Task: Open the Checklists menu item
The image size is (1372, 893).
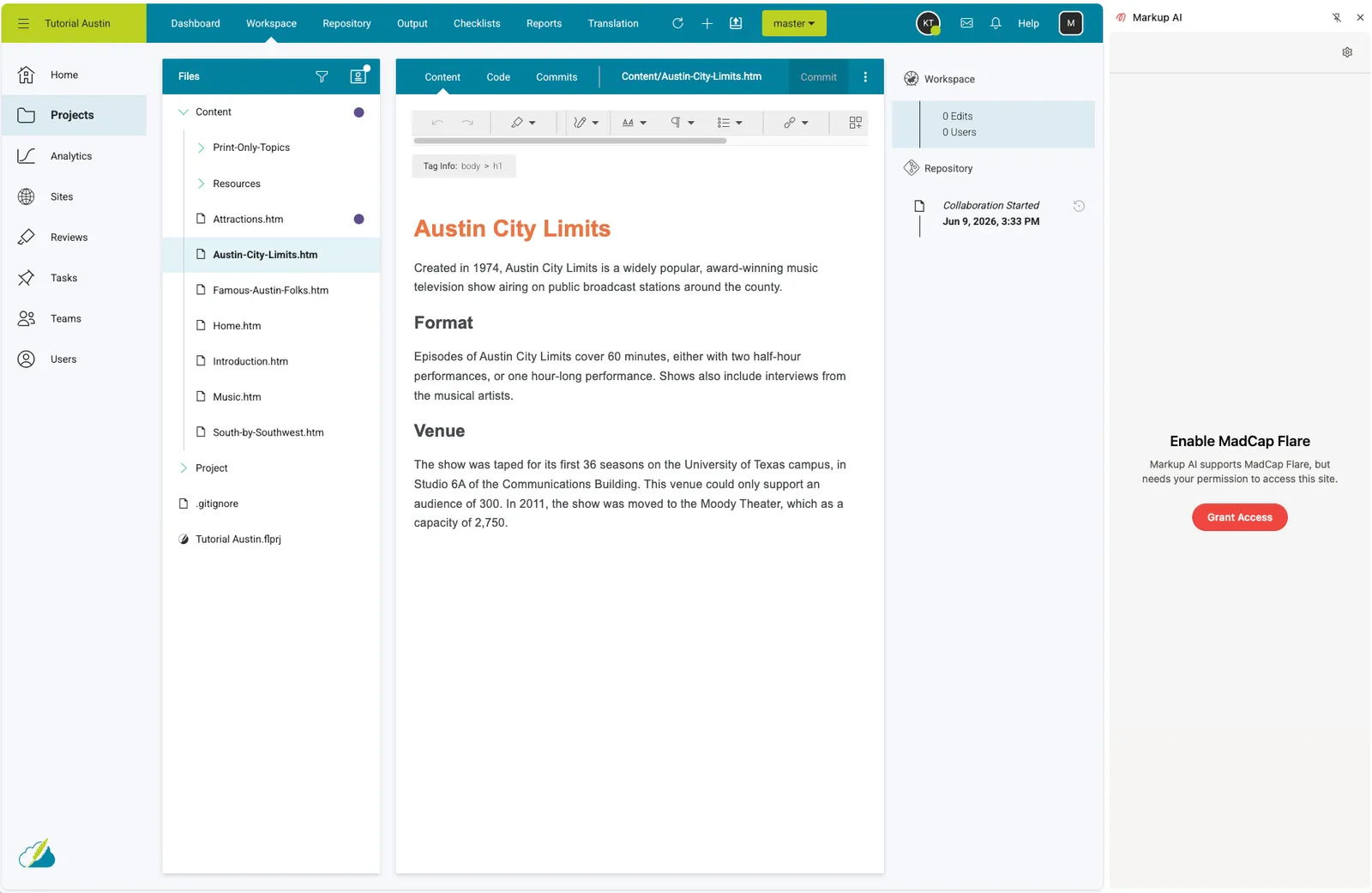Action: click(x=477, y=23)
